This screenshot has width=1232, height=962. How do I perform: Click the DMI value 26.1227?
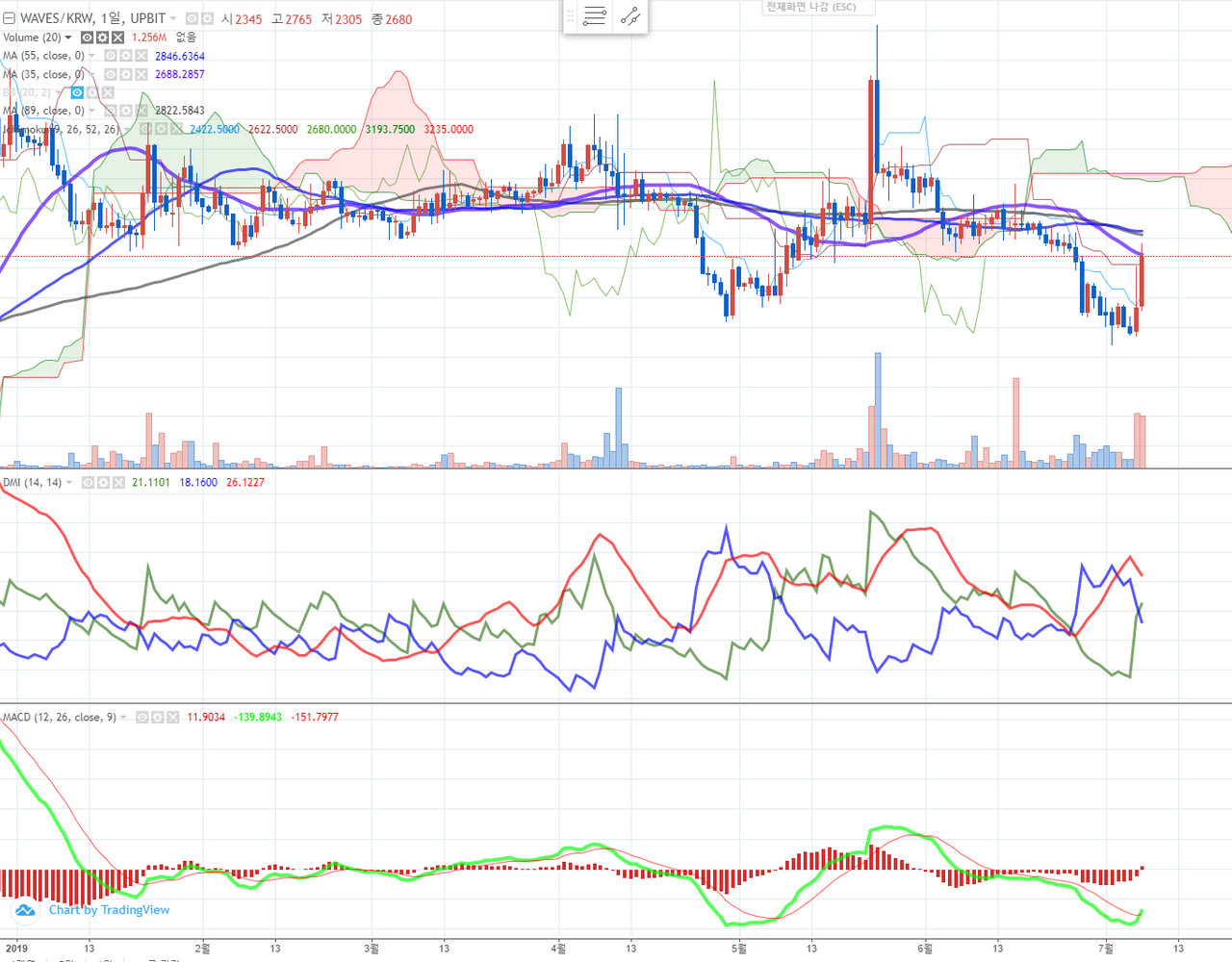click(x=245, y=483)
